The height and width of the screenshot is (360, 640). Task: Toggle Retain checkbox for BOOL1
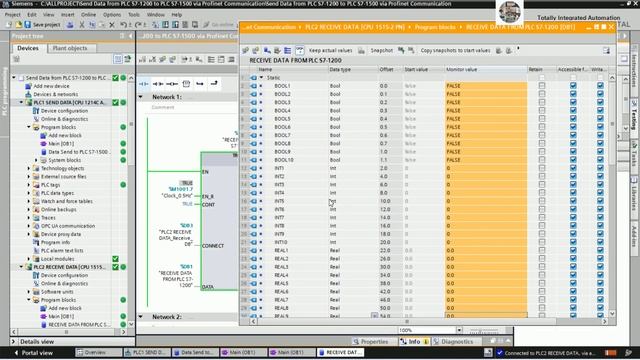[542, 86]
